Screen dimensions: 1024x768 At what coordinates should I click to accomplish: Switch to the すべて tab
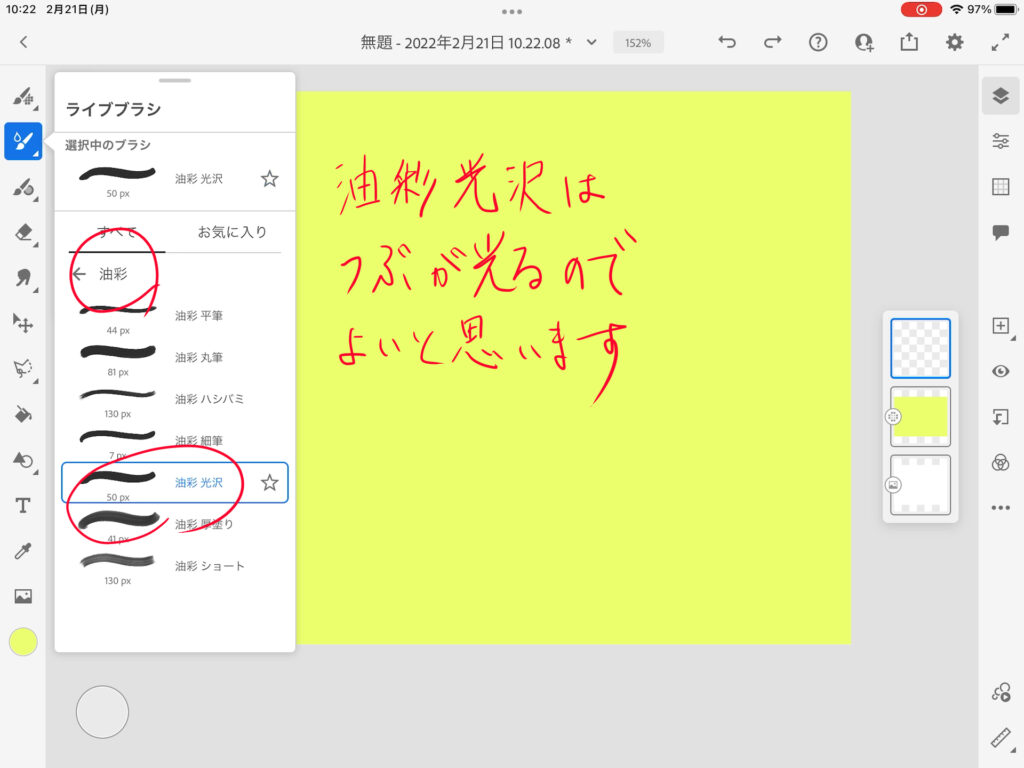tap(116, 232)
